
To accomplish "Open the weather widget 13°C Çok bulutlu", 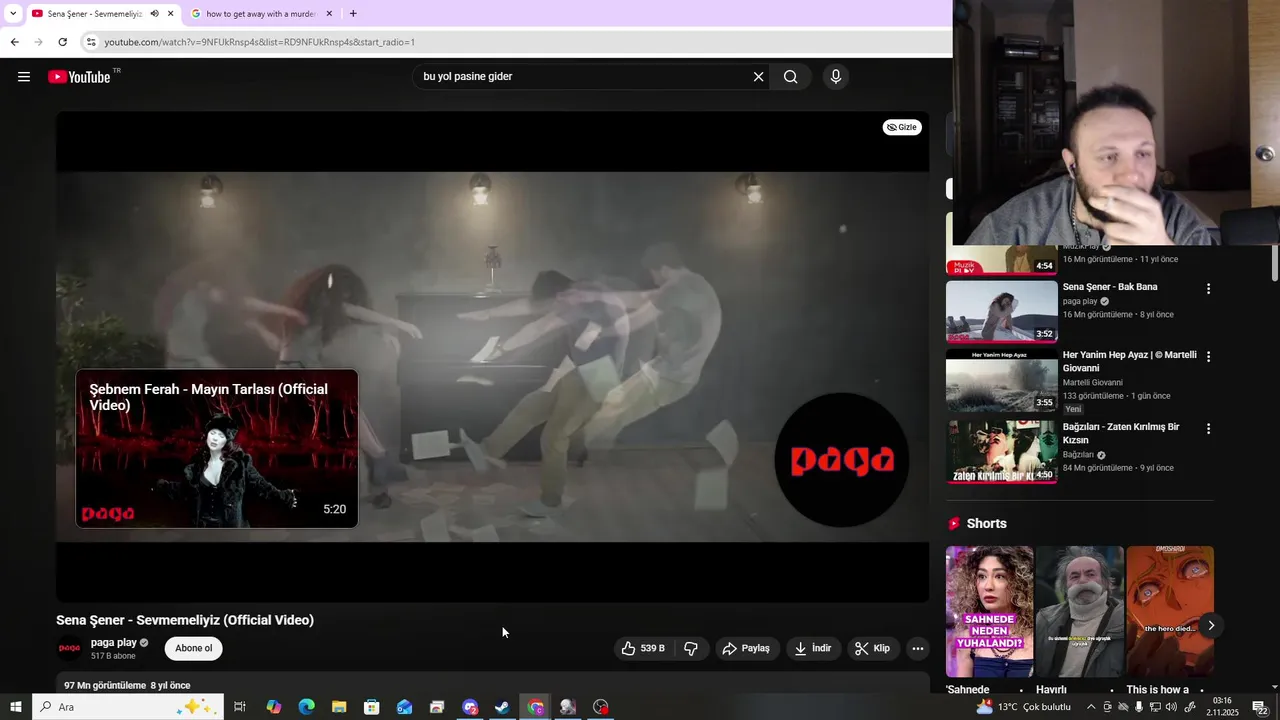I will (x=1024, y=707).
